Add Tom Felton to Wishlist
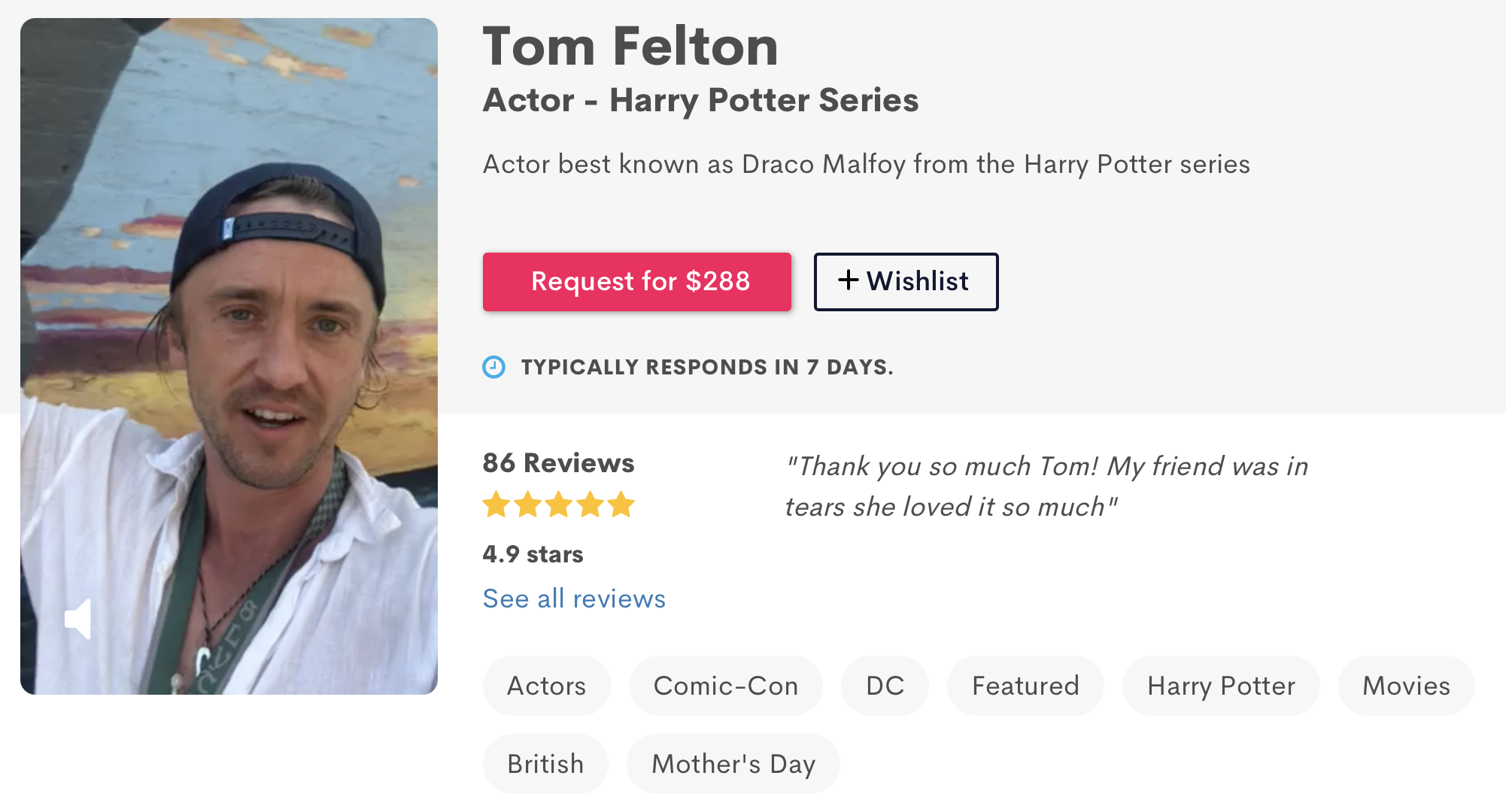1506x812 pixels. tap(906, 281)
